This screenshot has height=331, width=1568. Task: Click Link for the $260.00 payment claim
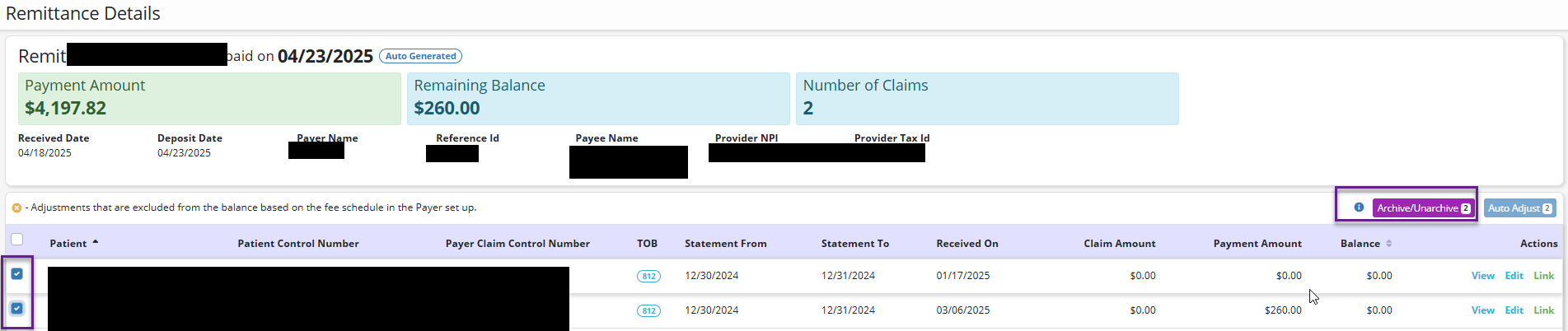[x=1543, y=310]
